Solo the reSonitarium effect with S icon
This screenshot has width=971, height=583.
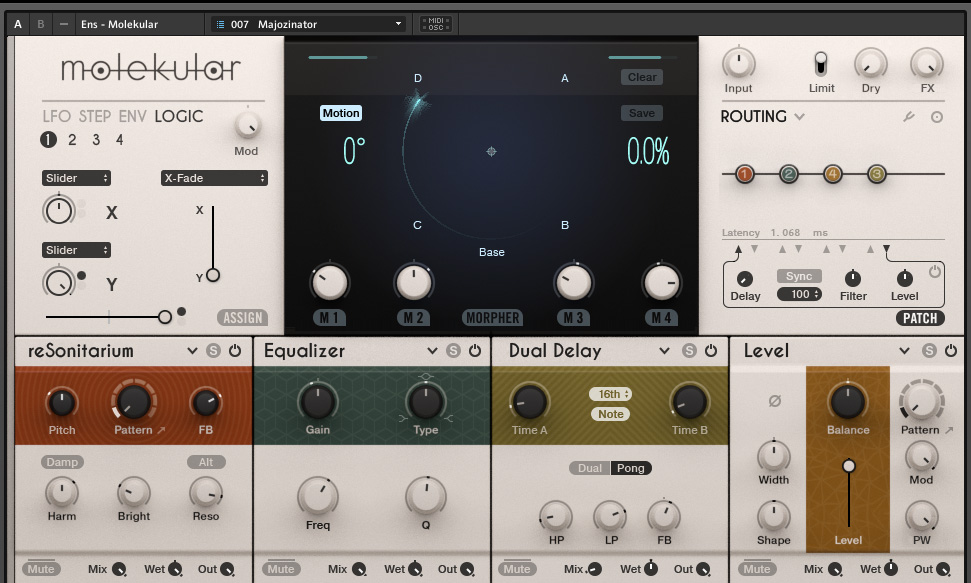coord(214,351)
